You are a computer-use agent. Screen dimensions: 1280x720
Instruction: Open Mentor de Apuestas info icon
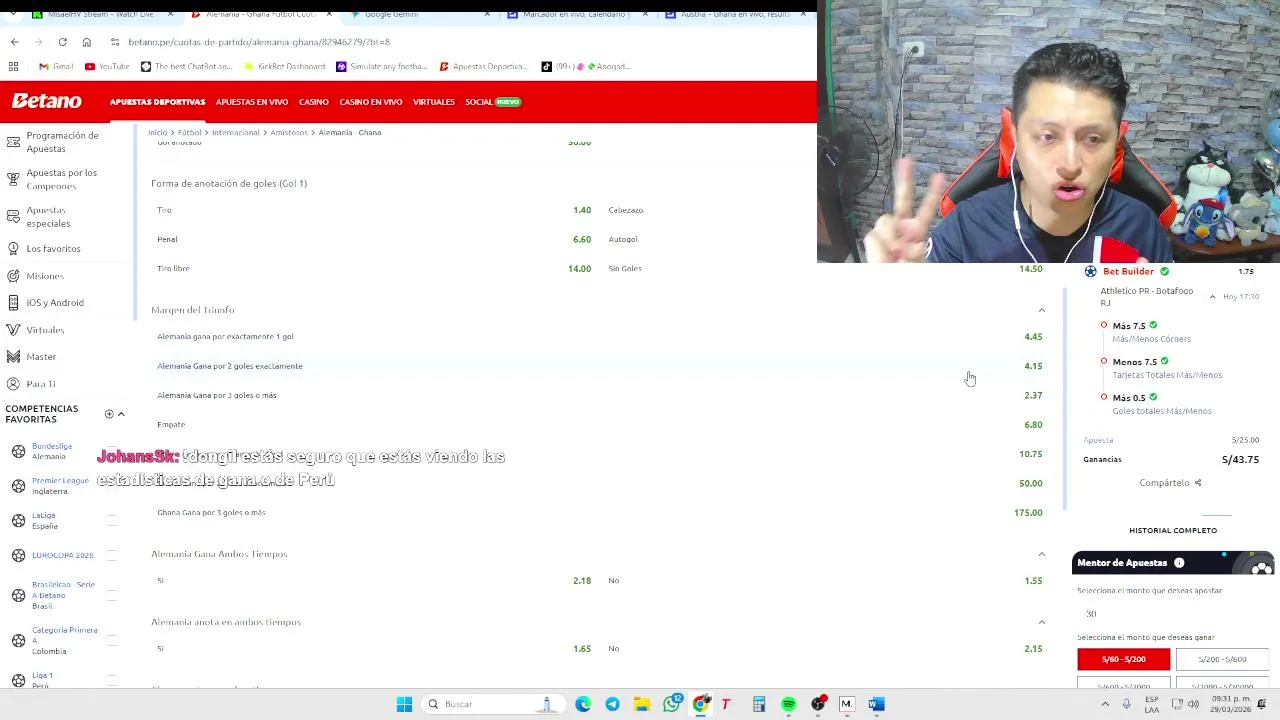click(x=1179, y=563)
